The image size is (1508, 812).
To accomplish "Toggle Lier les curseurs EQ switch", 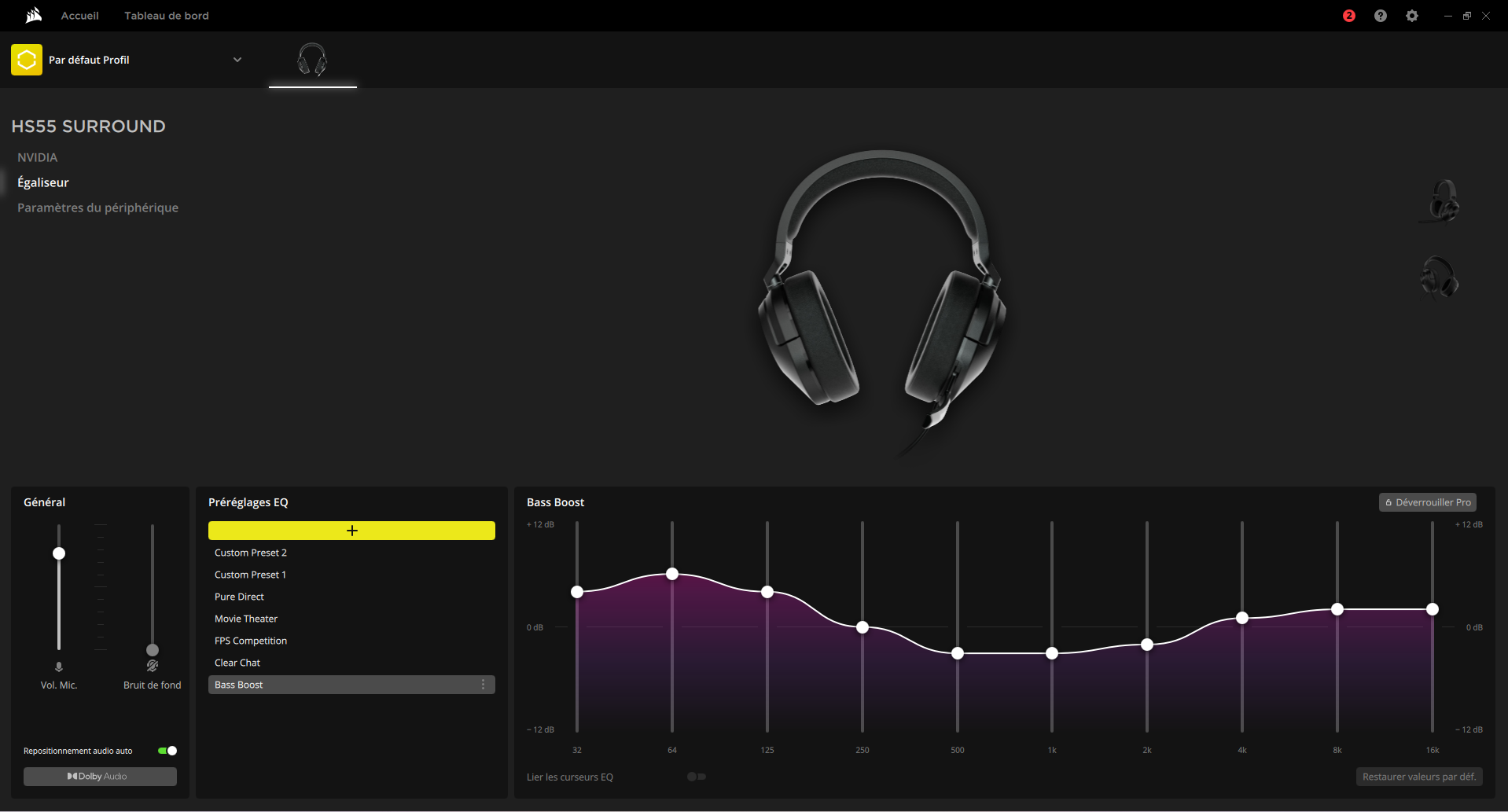I will 697,777.
